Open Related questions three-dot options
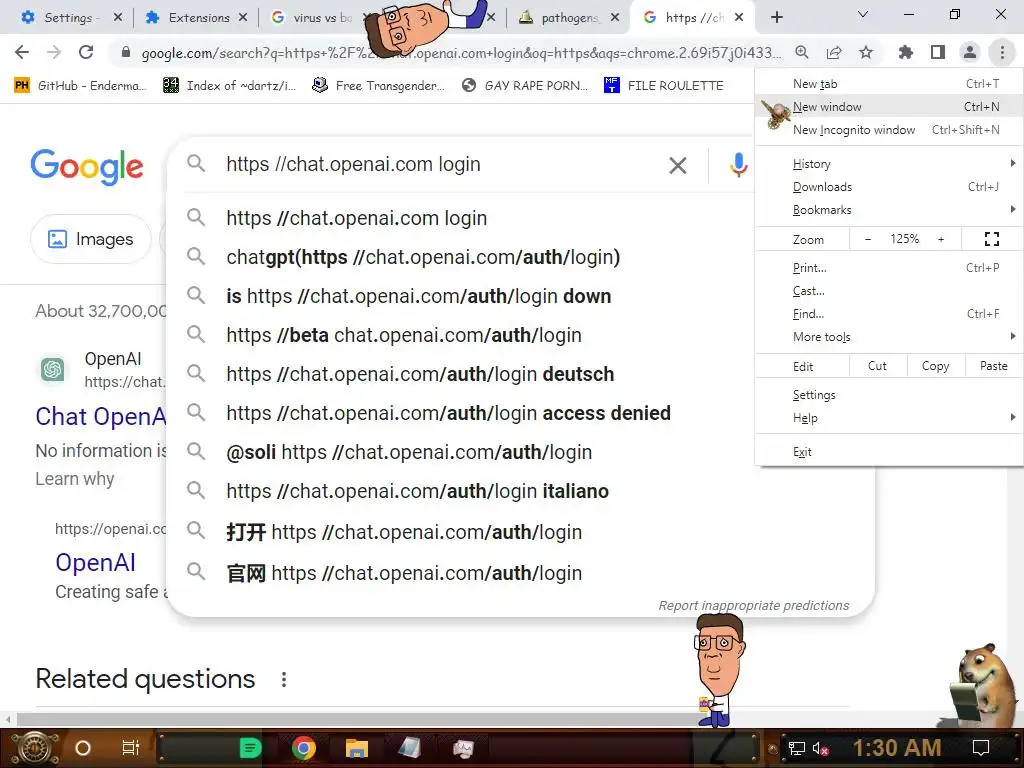Viewport: 1024px width, 768px height. pos(283,680)
